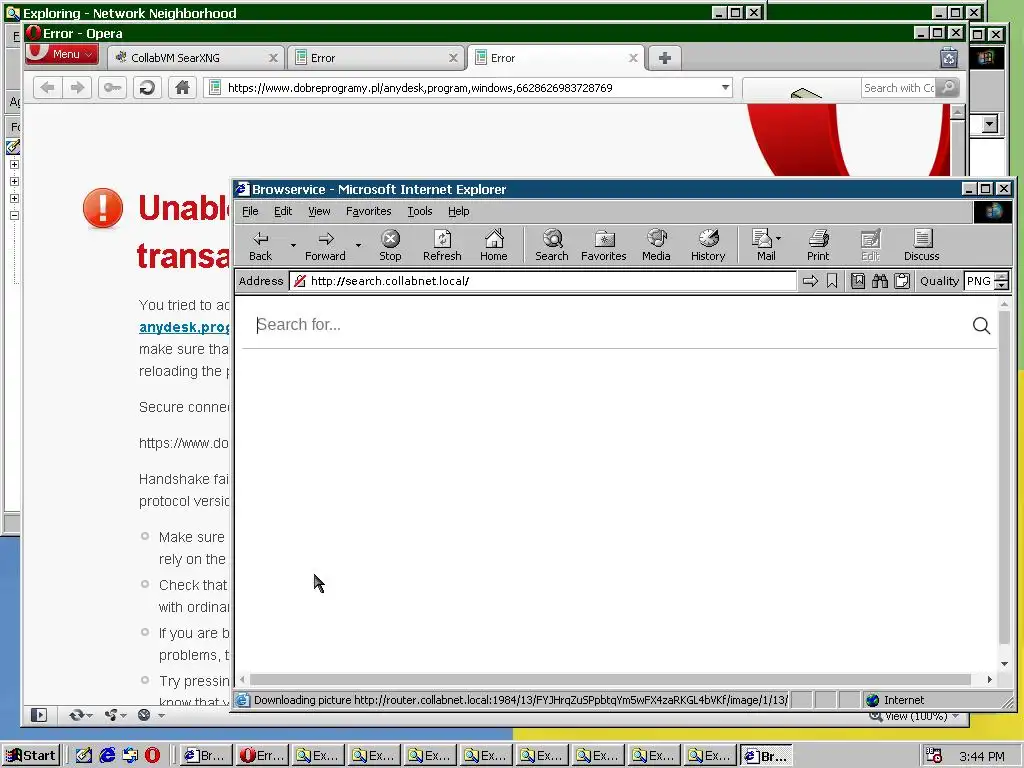The height and width of the screenshot is (768, 1024).
Task: Collapse the expanded tree node in Explorer window
Action: (14, 216)
